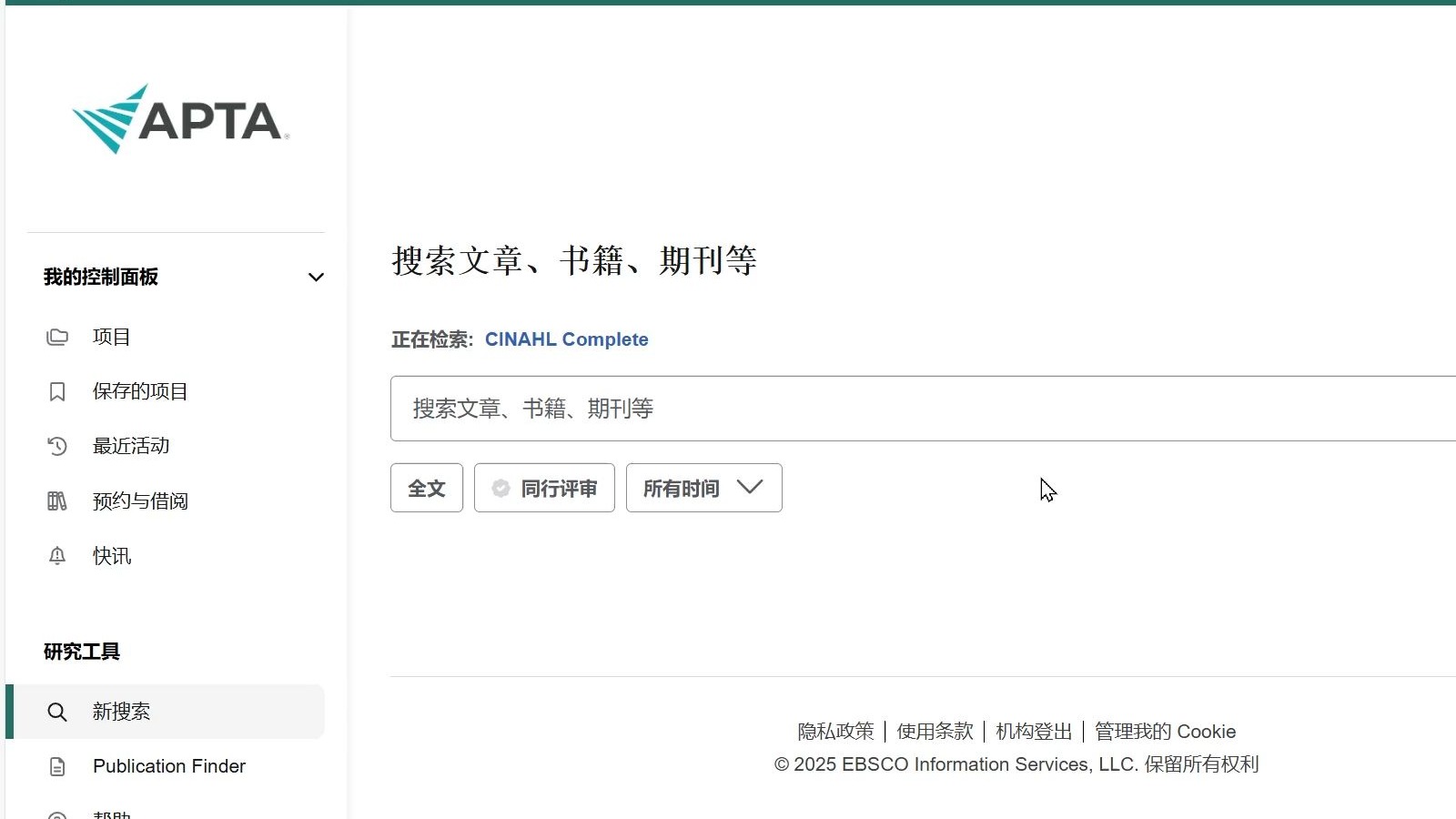Image resolution: width=1456 pixels, height=819 pixels.
Task: Click the bookmark icon beside 保存的项目
Action: click(x=57, y=391)
